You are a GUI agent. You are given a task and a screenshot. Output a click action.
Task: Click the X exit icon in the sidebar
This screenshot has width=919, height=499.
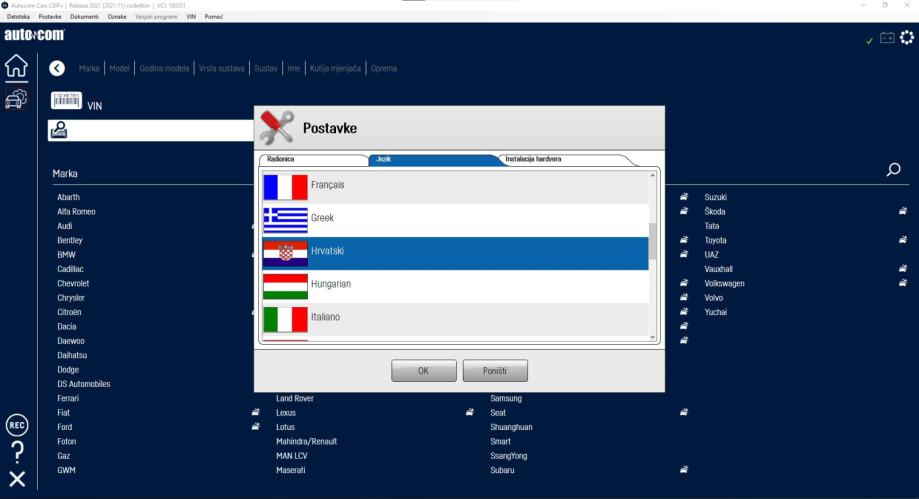17,479
